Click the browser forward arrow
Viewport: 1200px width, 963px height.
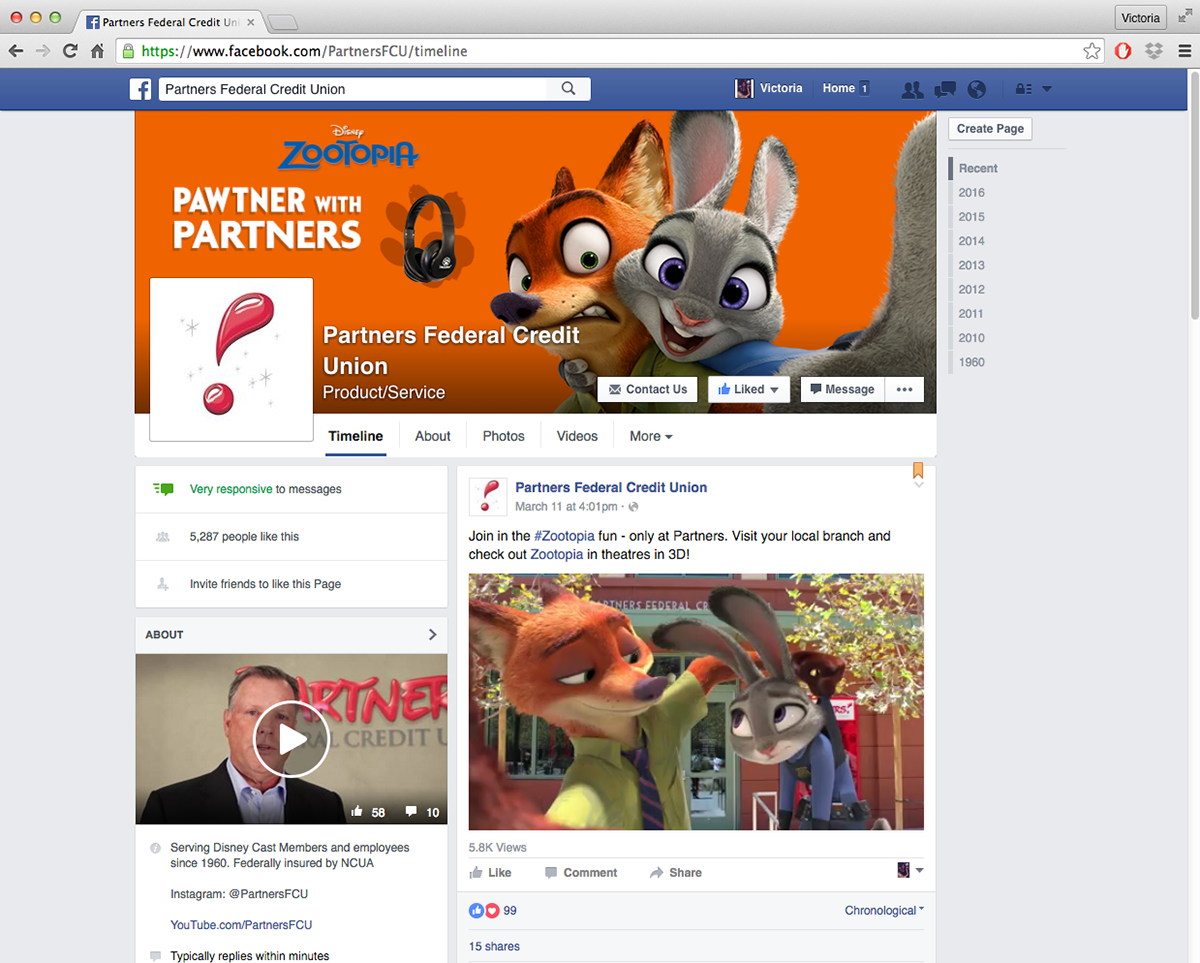tap(43, 51)
